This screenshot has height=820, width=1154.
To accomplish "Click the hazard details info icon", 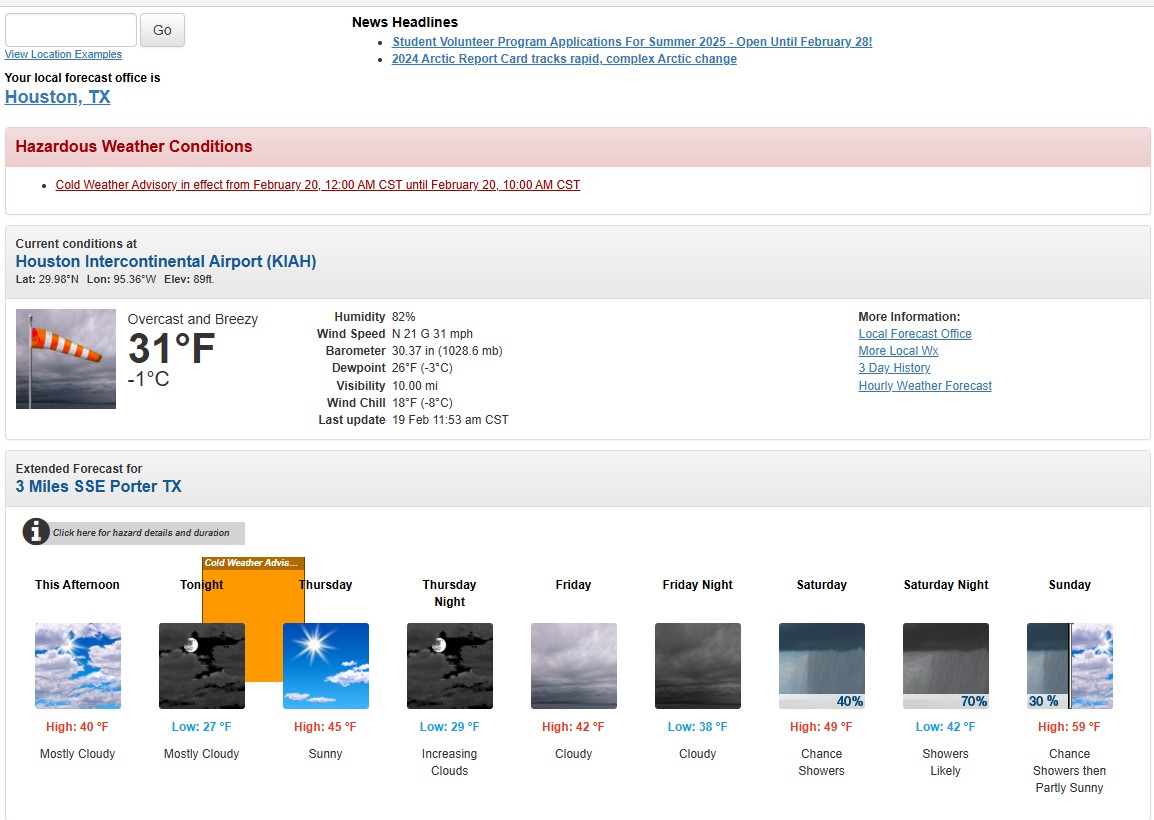I will point(37,532).
